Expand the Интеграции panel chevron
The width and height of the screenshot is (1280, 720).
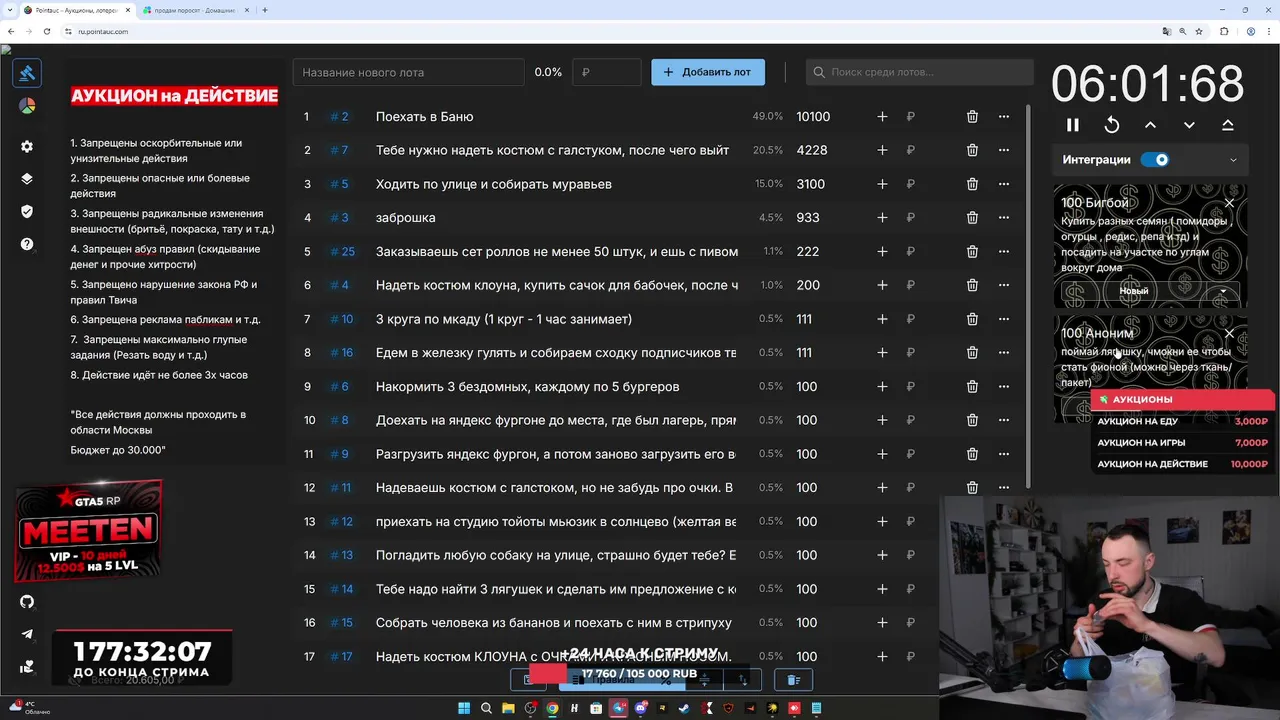[x=1233, y=160]
